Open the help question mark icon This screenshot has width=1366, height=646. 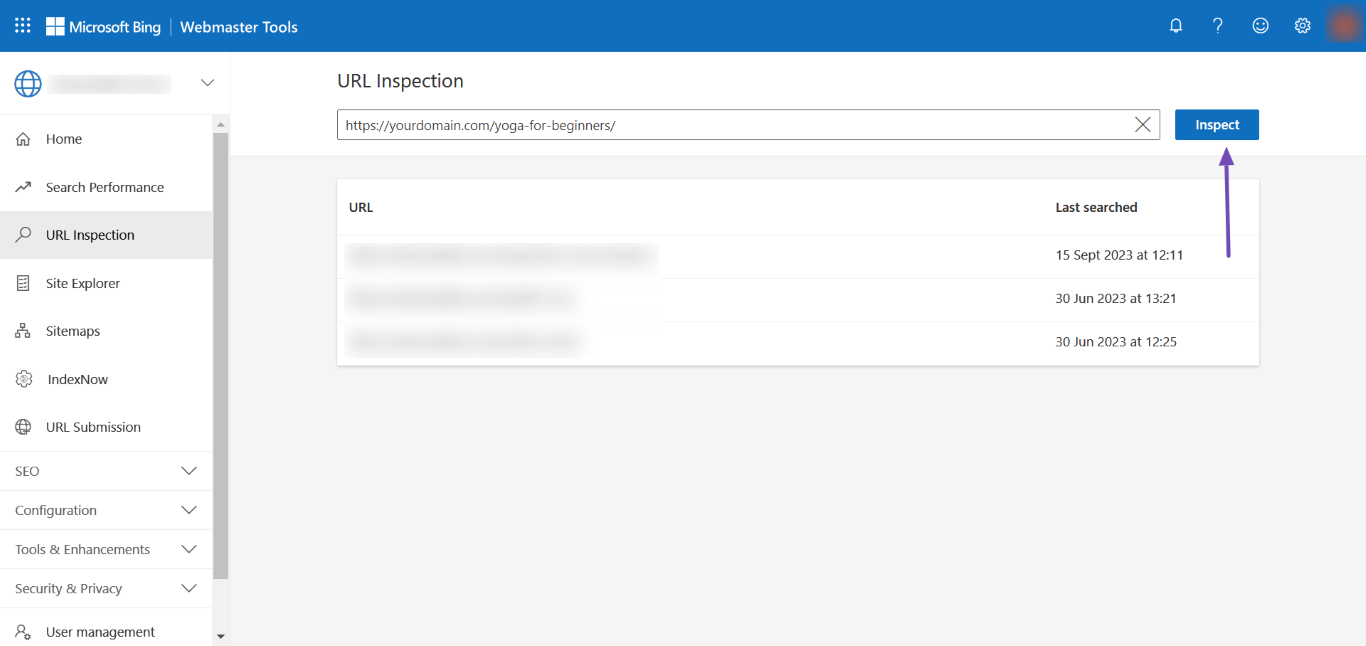click(x=1218, y=26)
